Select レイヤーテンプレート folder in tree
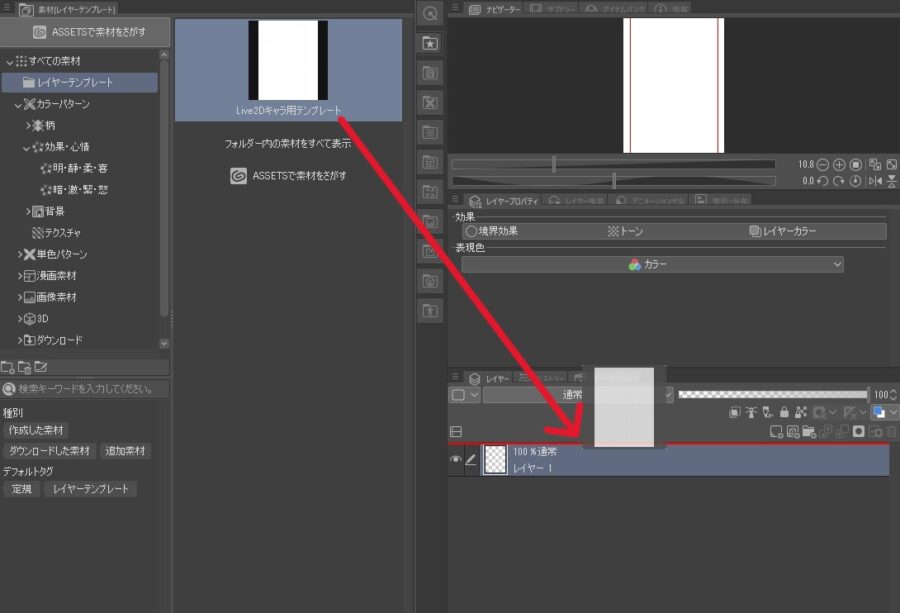The height and width of the screenshot is (613, 900). click(x=80, y=83)
